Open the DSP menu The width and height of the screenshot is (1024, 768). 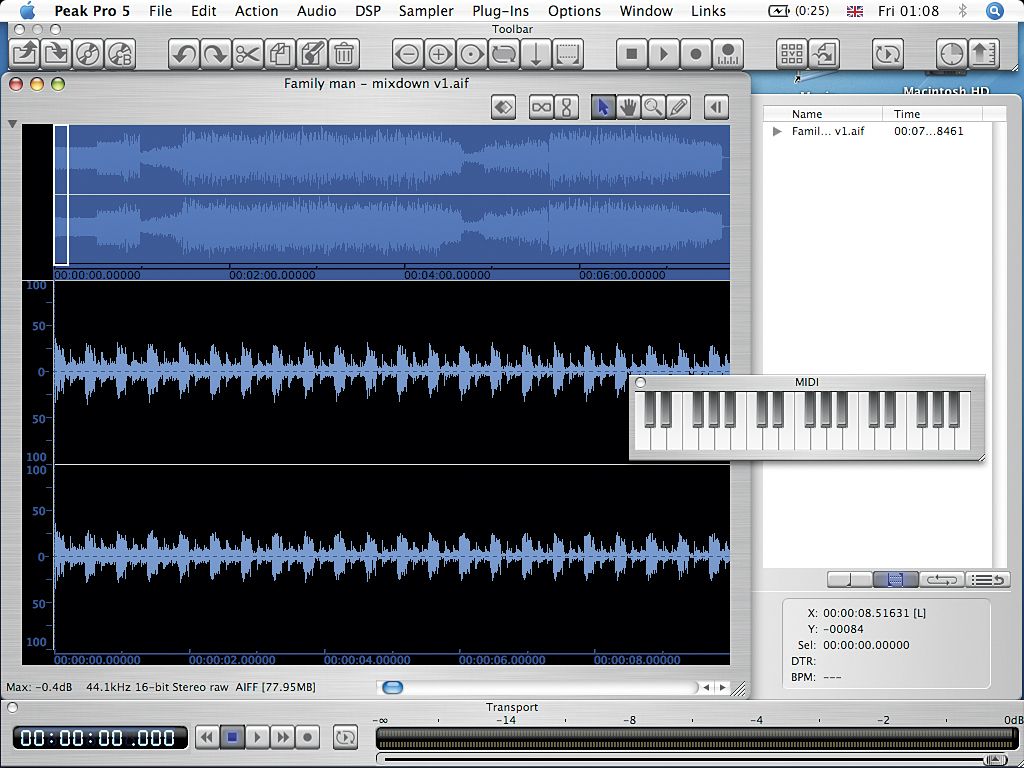tap(368, 11)
